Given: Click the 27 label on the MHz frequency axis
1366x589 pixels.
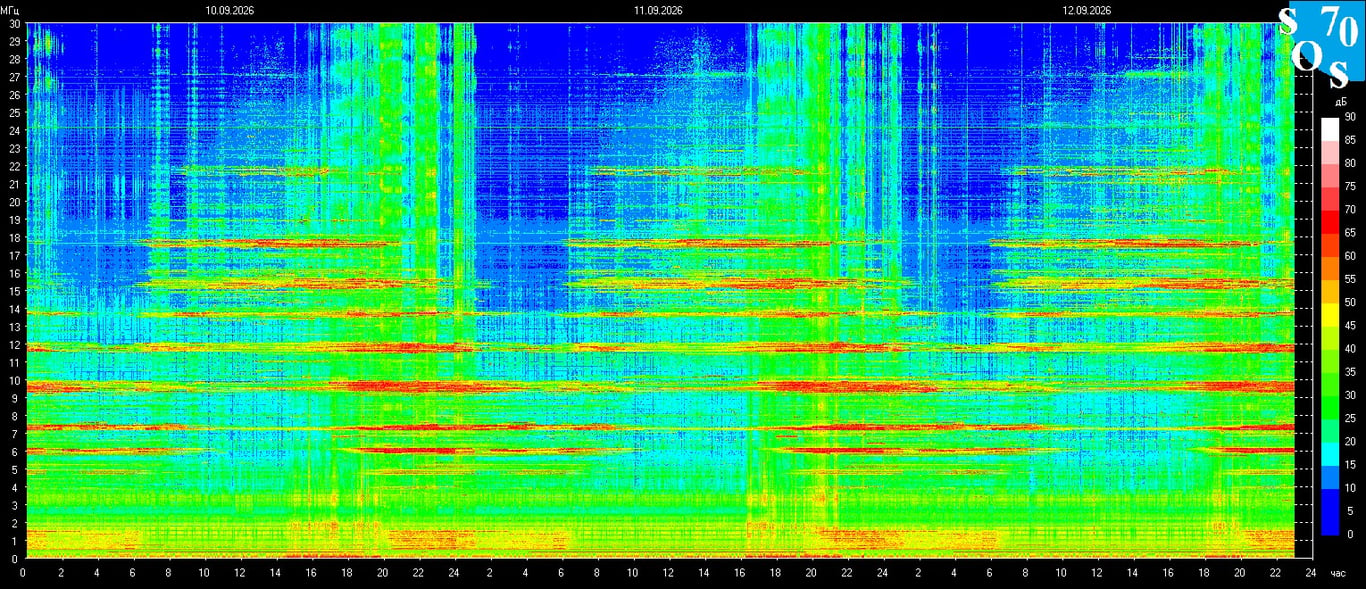Looking at the screenshot, I should tap(14, 77).
